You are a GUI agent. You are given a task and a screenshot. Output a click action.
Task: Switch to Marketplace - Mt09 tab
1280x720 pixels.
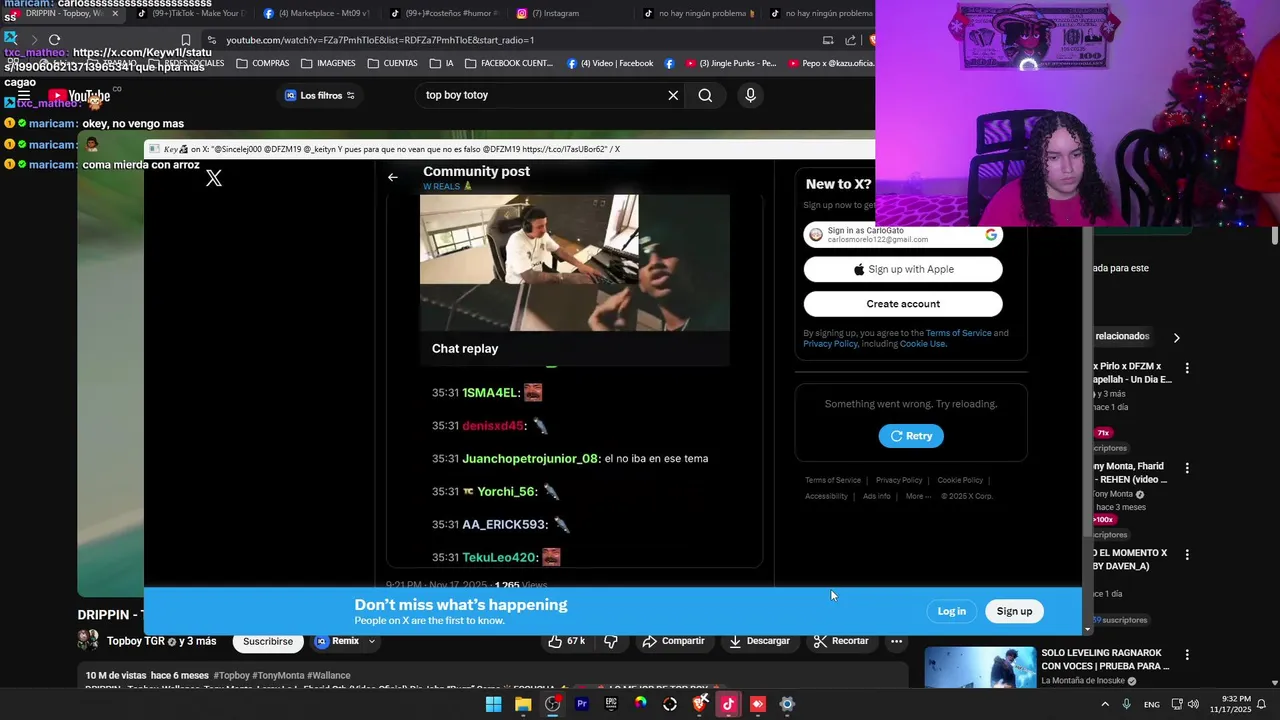click(x=316, y=13)
